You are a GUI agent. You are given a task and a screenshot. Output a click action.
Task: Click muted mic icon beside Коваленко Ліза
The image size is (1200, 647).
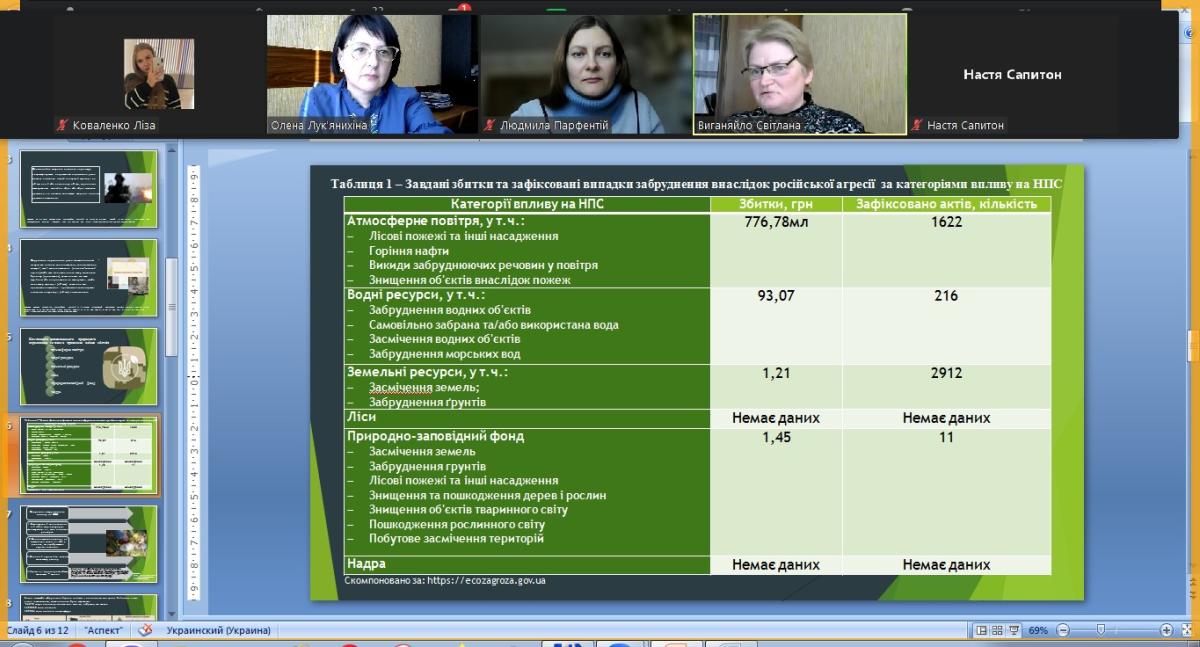click(x=63, y=125)
